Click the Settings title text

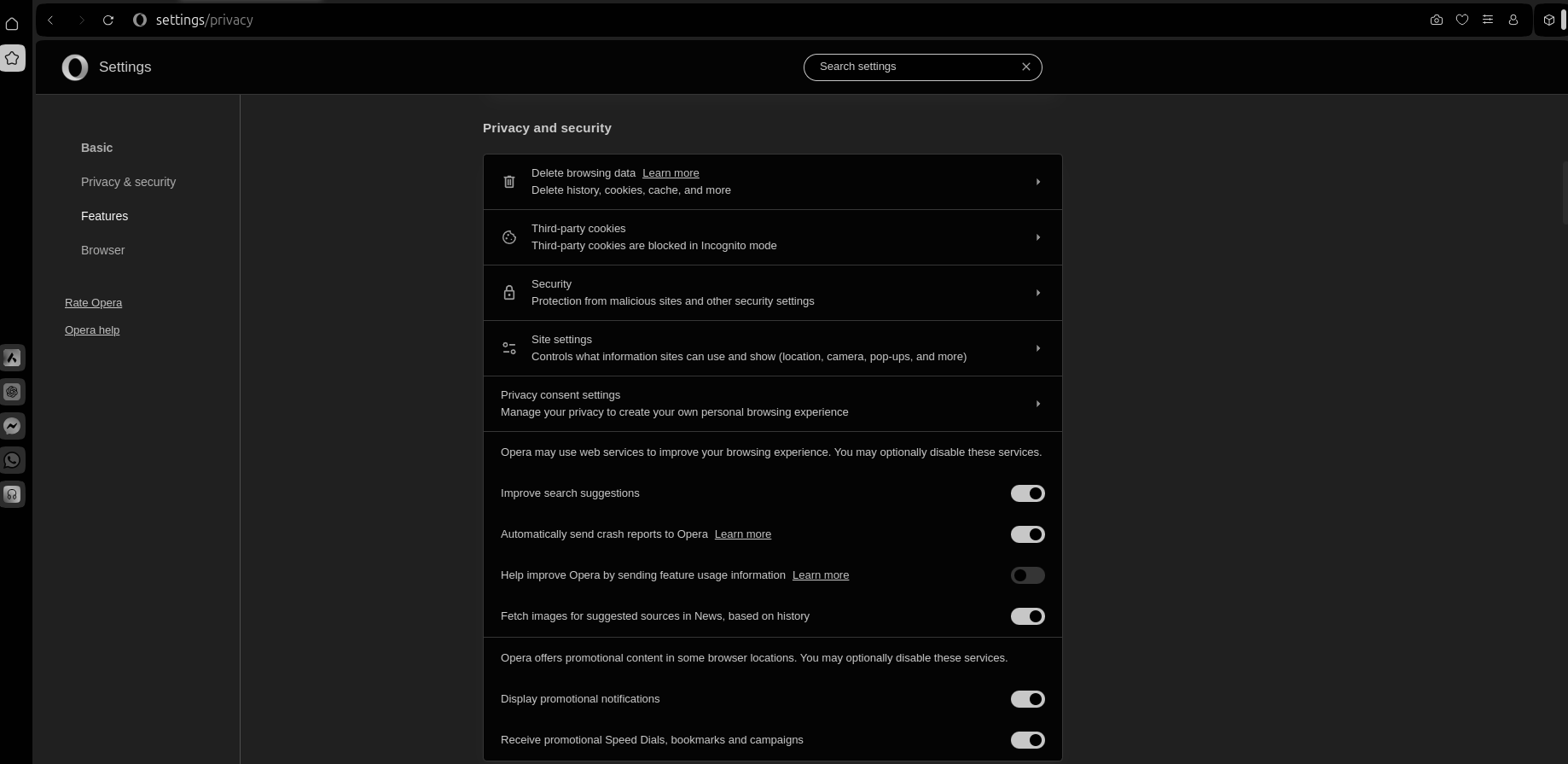(x=125, y=67)
